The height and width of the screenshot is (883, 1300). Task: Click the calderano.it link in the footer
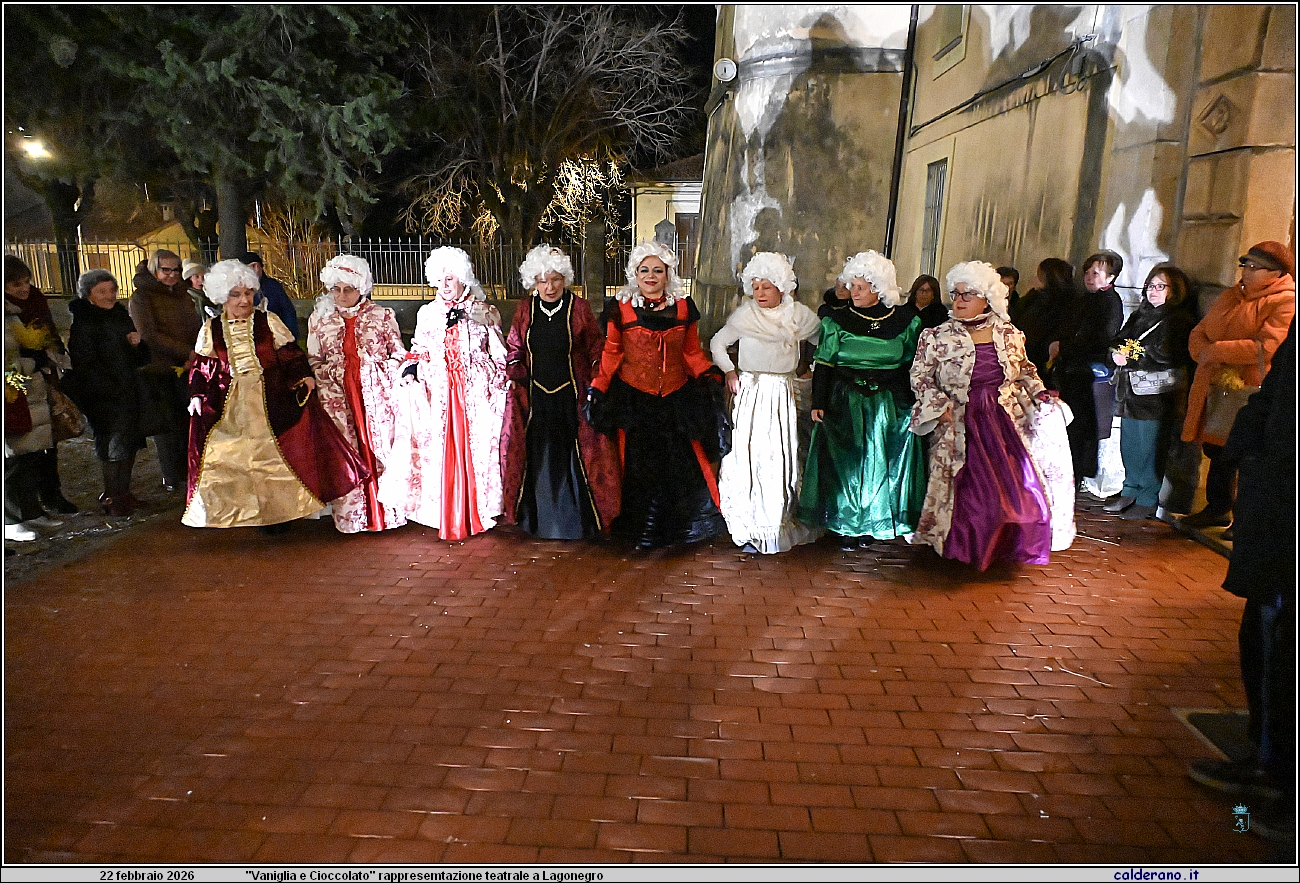click(1155, 875)
